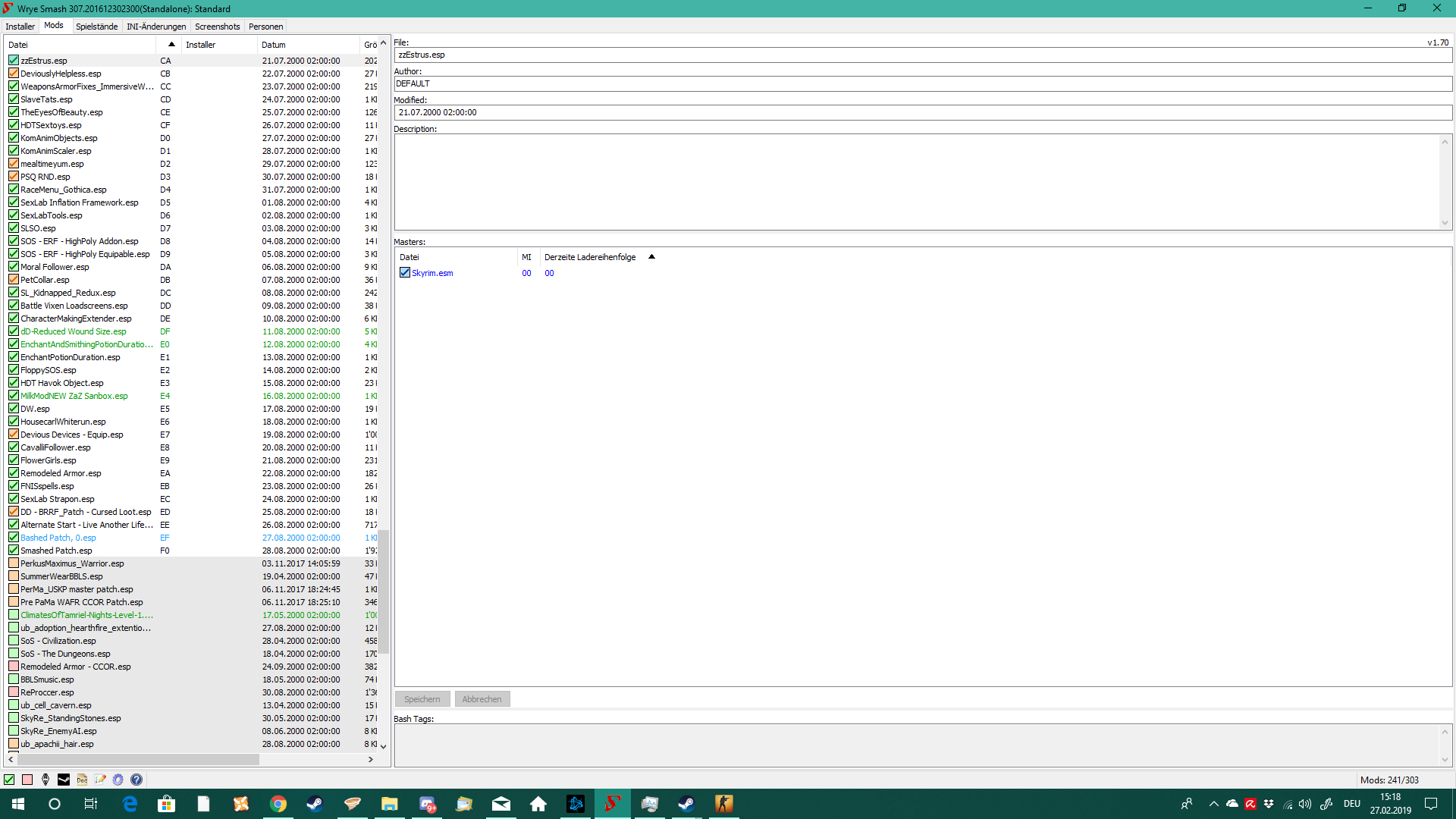Open Microsoft Store taskbar icon
This screenshot has height=819, width=1456.
(x=166, y=804)
